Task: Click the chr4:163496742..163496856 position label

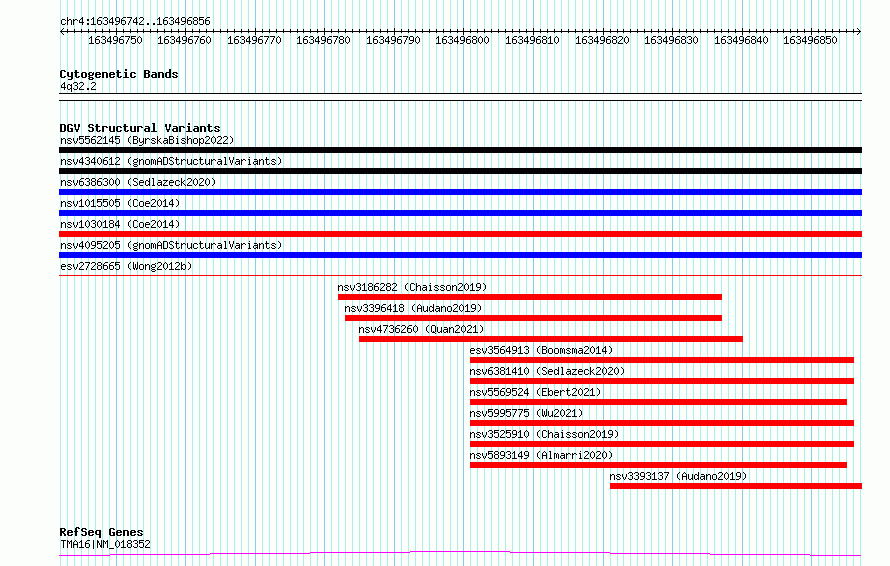Action: (x=135, y=21)
